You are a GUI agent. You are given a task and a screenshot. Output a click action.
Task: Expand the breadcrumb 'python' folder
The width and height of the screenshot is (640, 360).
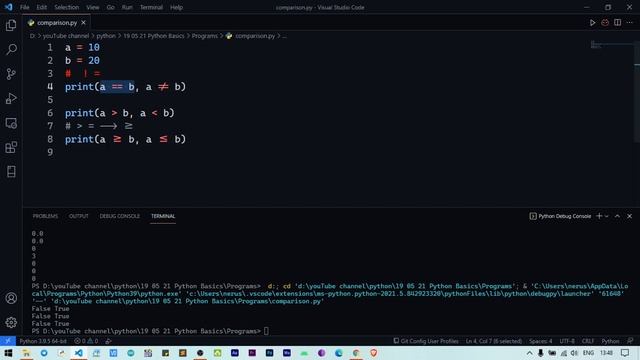pyautogui.click(x=106, y=36)
